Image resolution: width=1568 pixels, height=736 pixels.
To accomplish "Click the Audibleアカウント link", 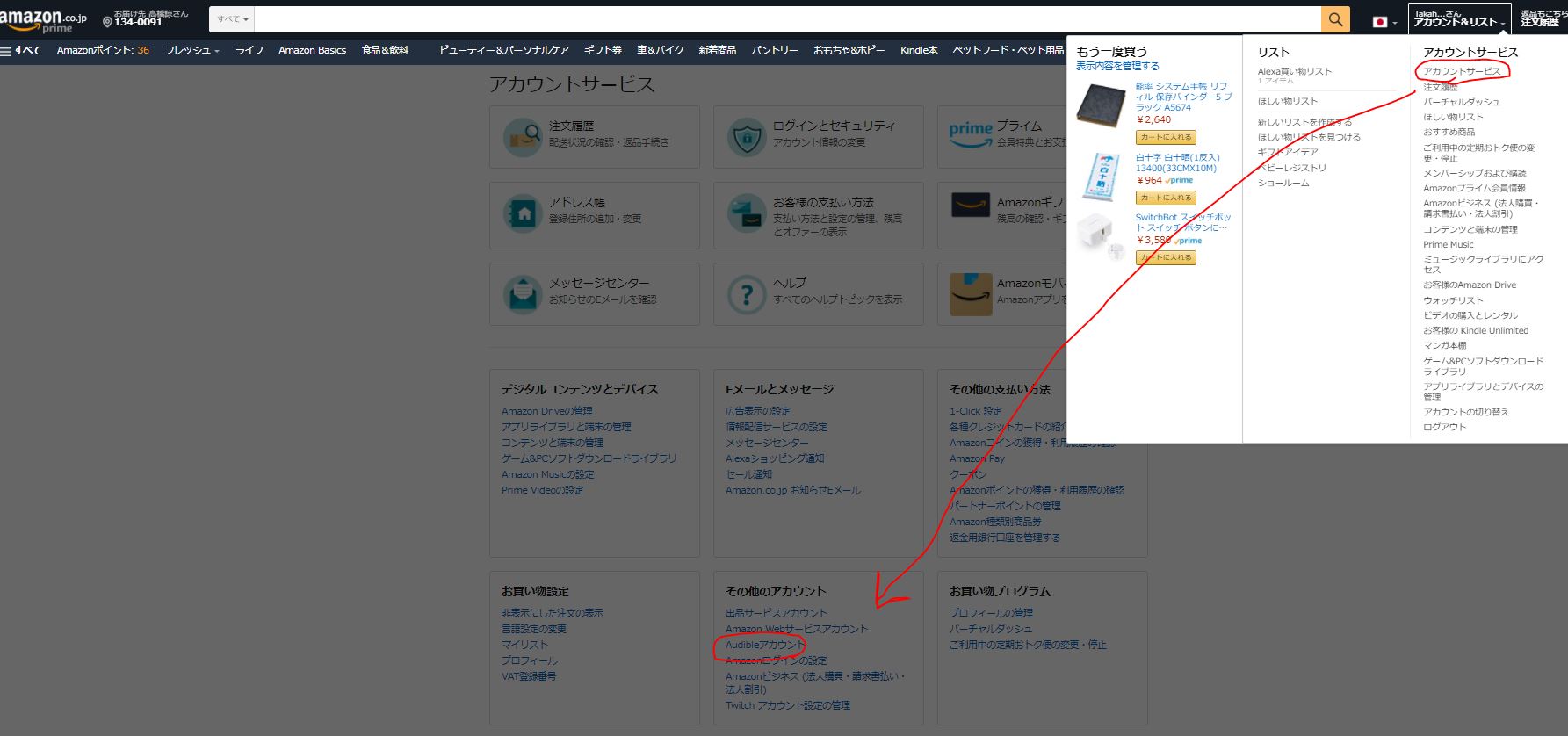I will tap(764, 645).
